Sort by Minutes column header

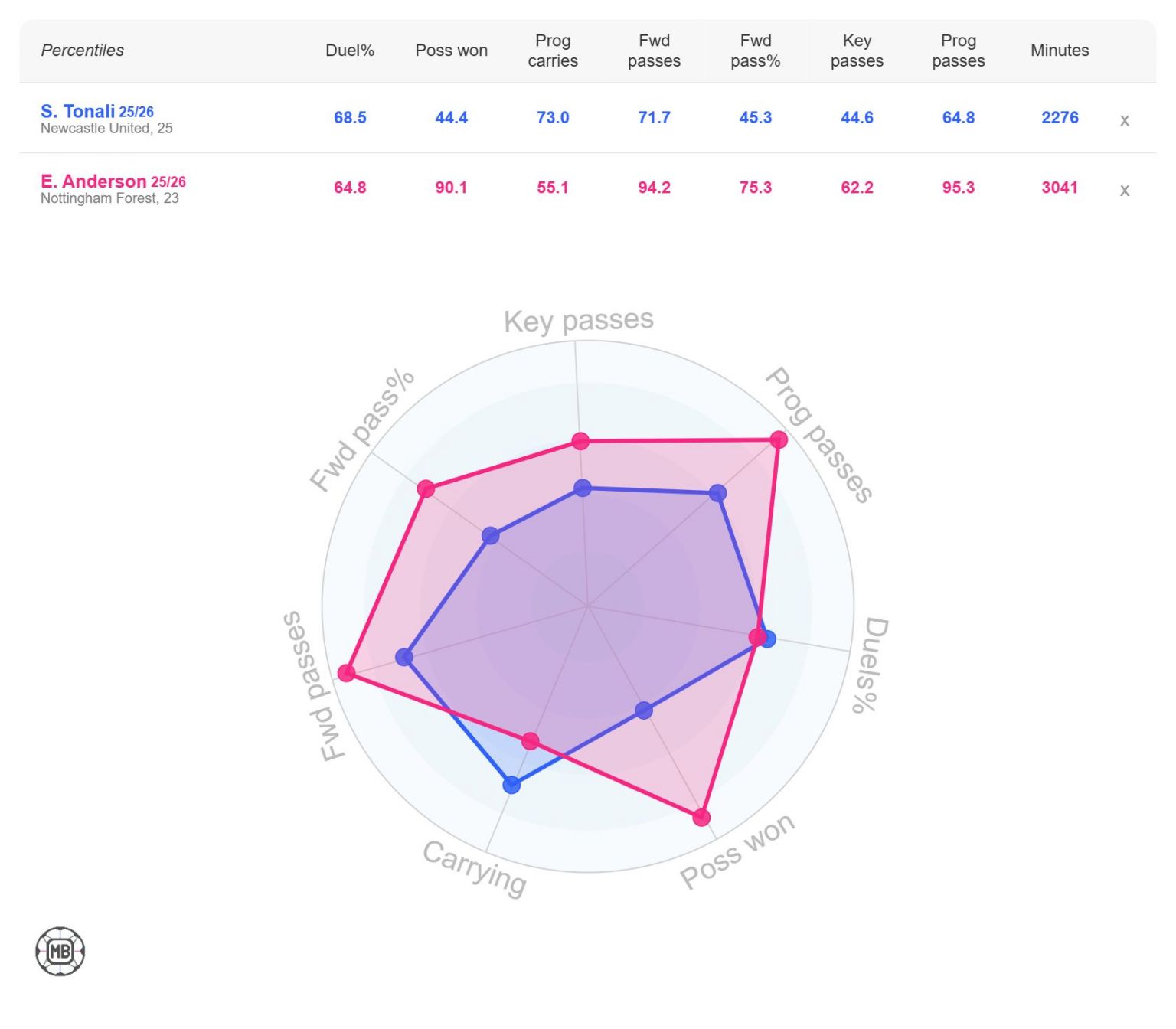tap(1060, 51)
